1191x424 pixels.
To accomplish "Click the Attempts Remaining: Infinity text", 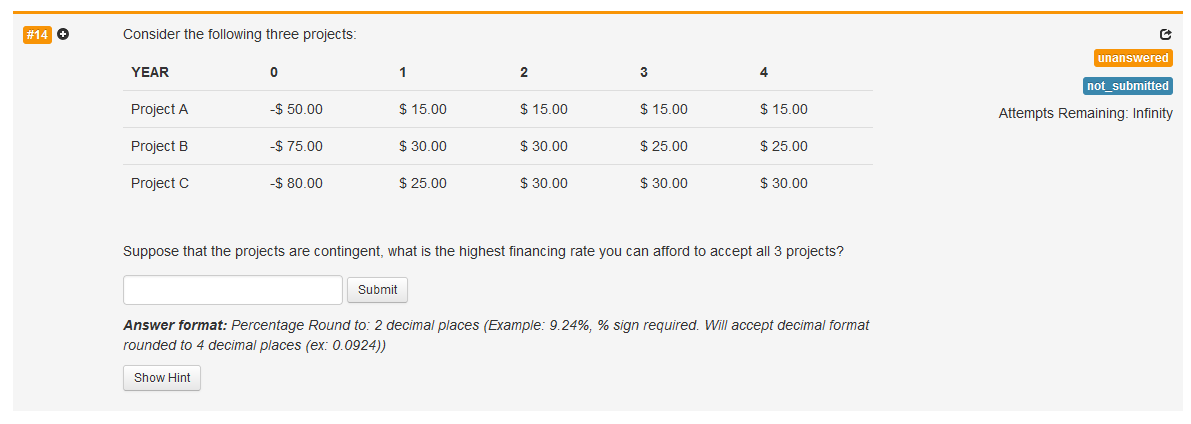I will [x=1085, y=113].
